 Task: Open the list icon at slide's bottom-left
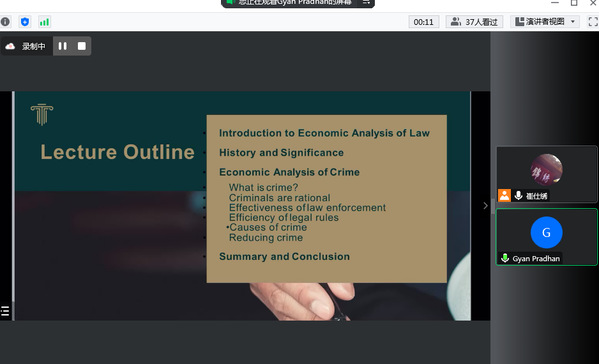pyautogui.click(x=5, y=311)
